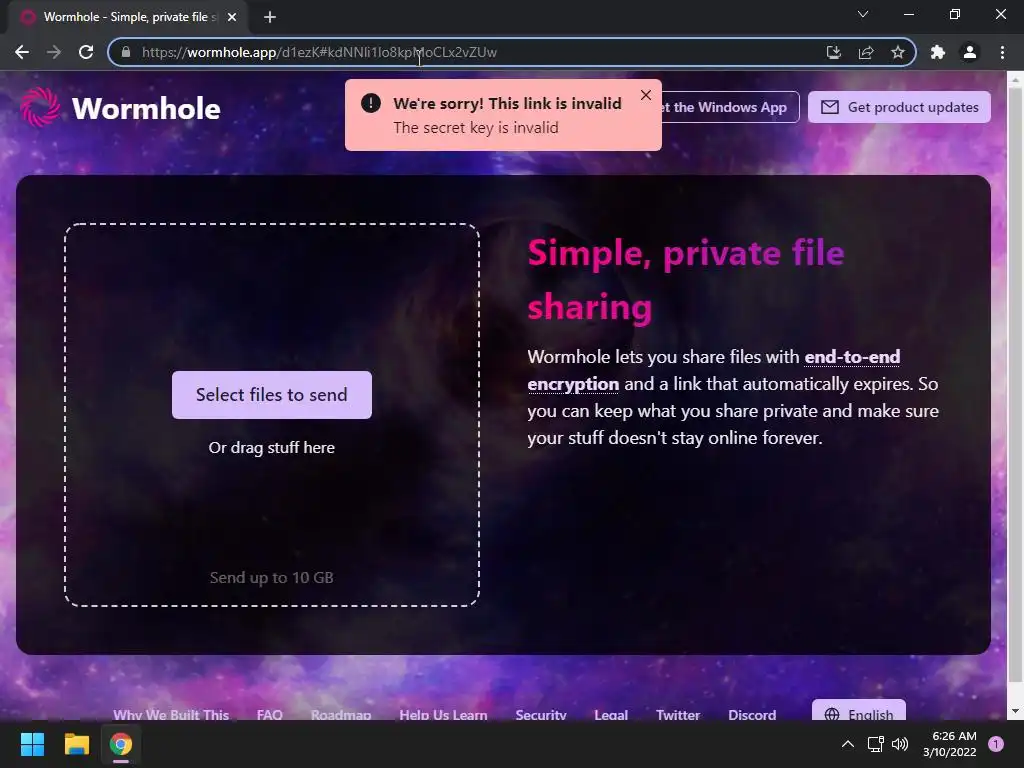Open clock and date panel
1024x768 pixels.
click(x=950, y=744)
